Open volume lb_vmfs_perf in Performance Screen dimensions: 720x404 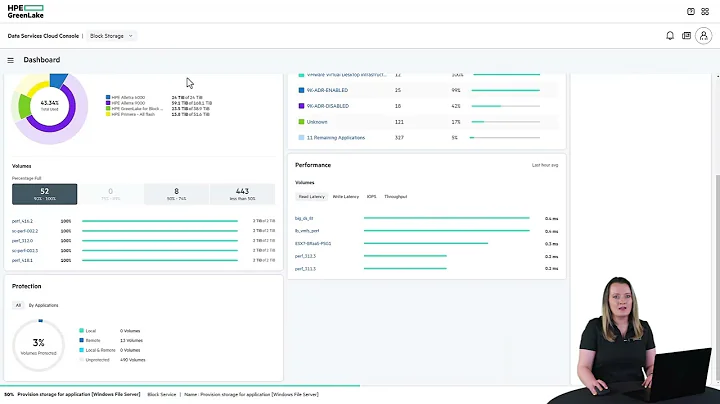307,231
